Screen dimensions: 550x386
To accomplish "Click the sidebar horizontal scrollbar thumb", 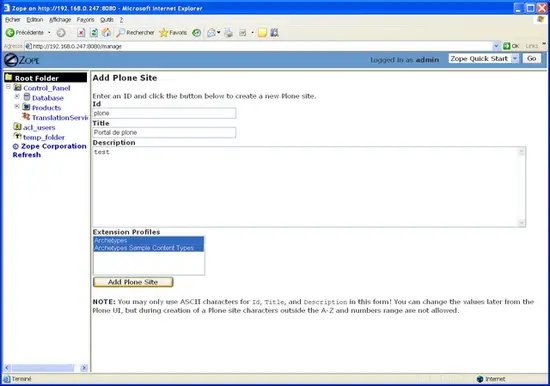I will click(43, 368).
